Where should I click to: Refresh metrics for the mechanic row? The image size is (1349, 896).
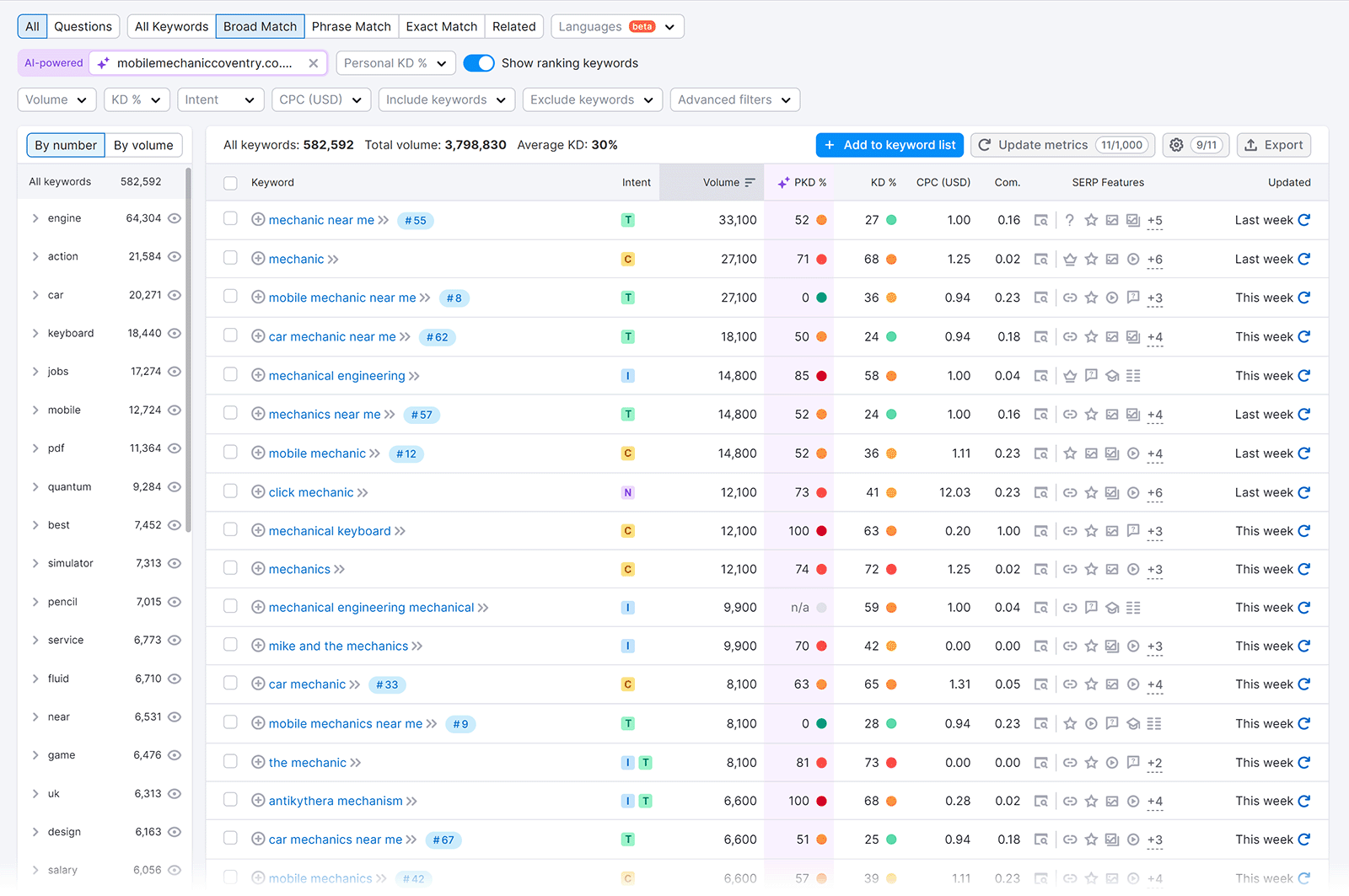[x=1304, y=259]
